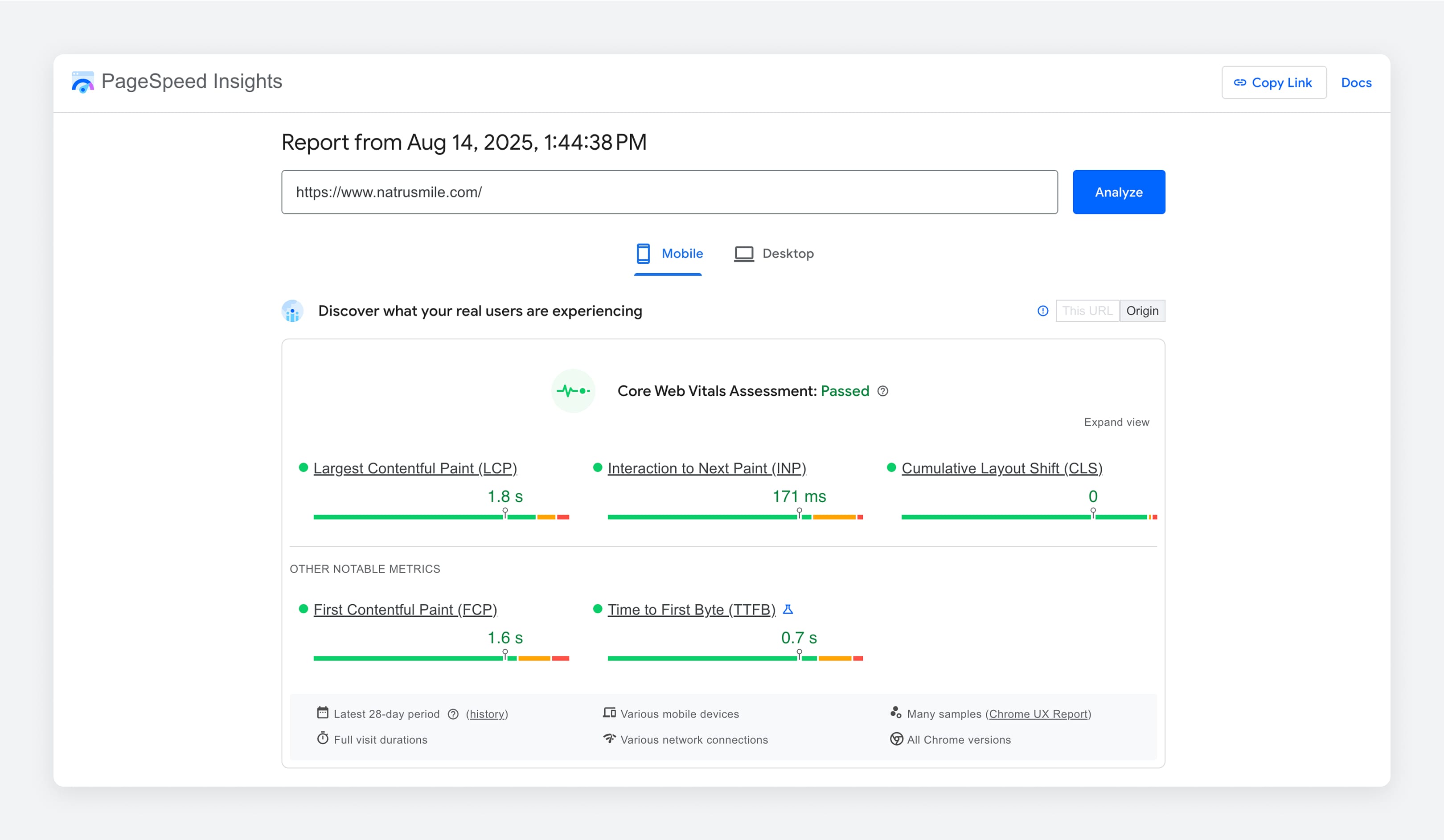Screen dimensions: 1444x840
Task: Click the mobile phone icon
Action: point(643,253)
